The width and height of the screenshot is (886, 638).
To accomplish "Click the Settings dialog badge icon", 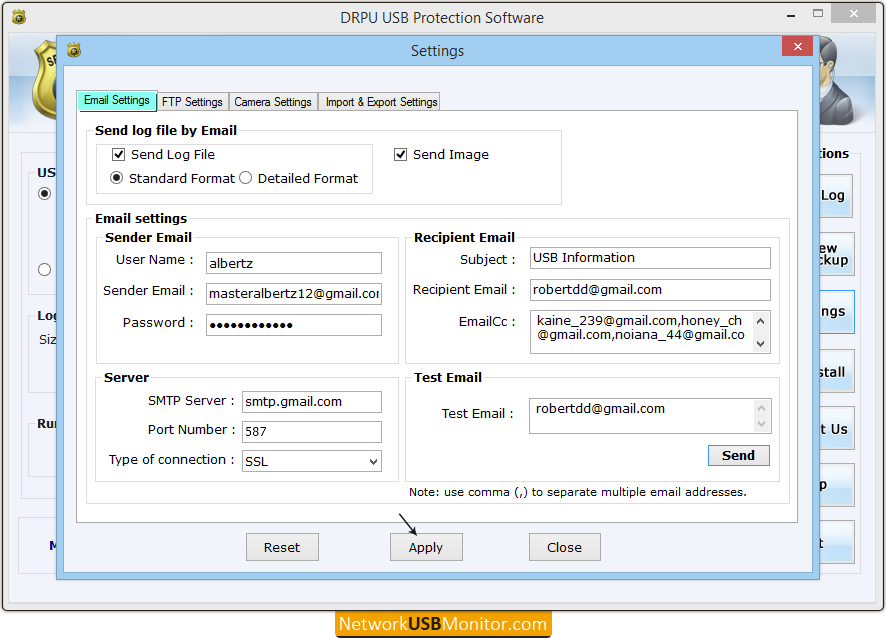I will pyautogui.click(x=74, y=50).
